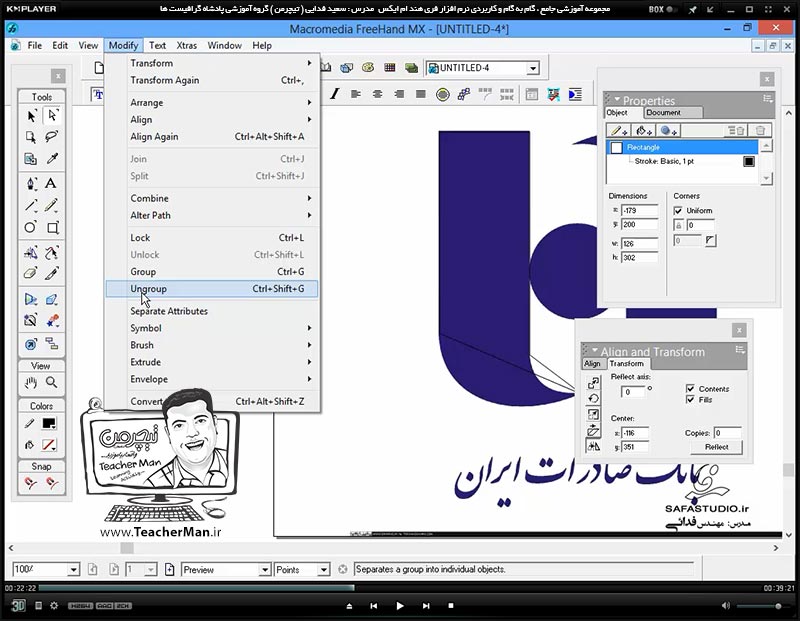Open the Points units dropdown
Image resolution: width=800 pixels, height=621 pixels.
323,569
